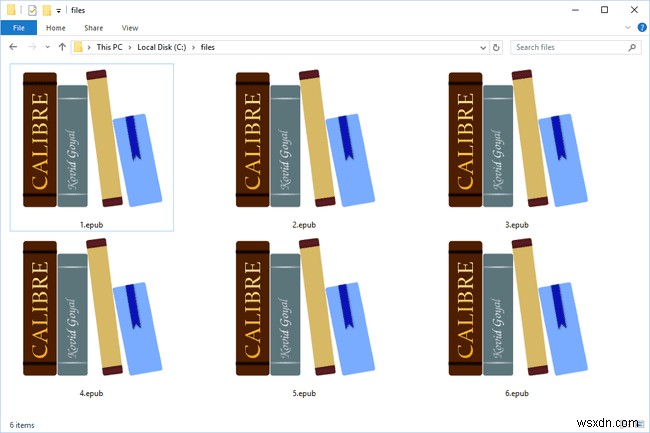Select the 2.epub Calibre file icon
The height and width of the screenshot is (433, 650).
305,138
